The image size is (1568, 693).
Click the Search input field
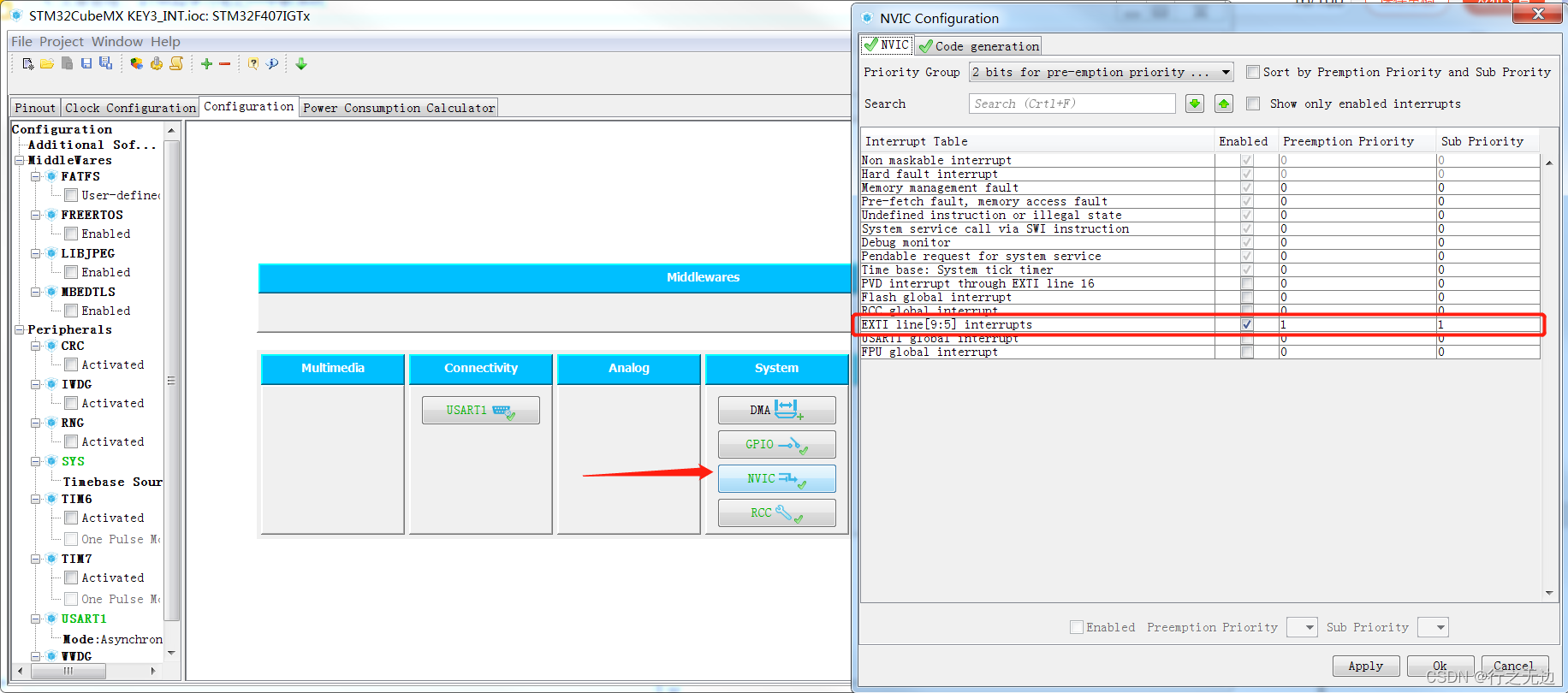[x=1072, y=104]
